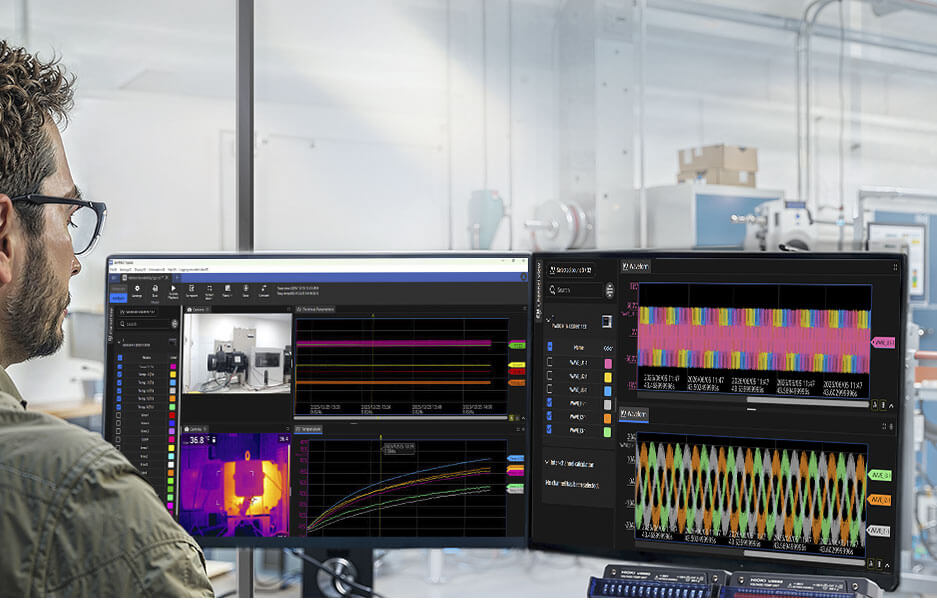Click the Connect icon at the toolbar's right end
Screen dimensions: 937x602
[x=264, y=291]
